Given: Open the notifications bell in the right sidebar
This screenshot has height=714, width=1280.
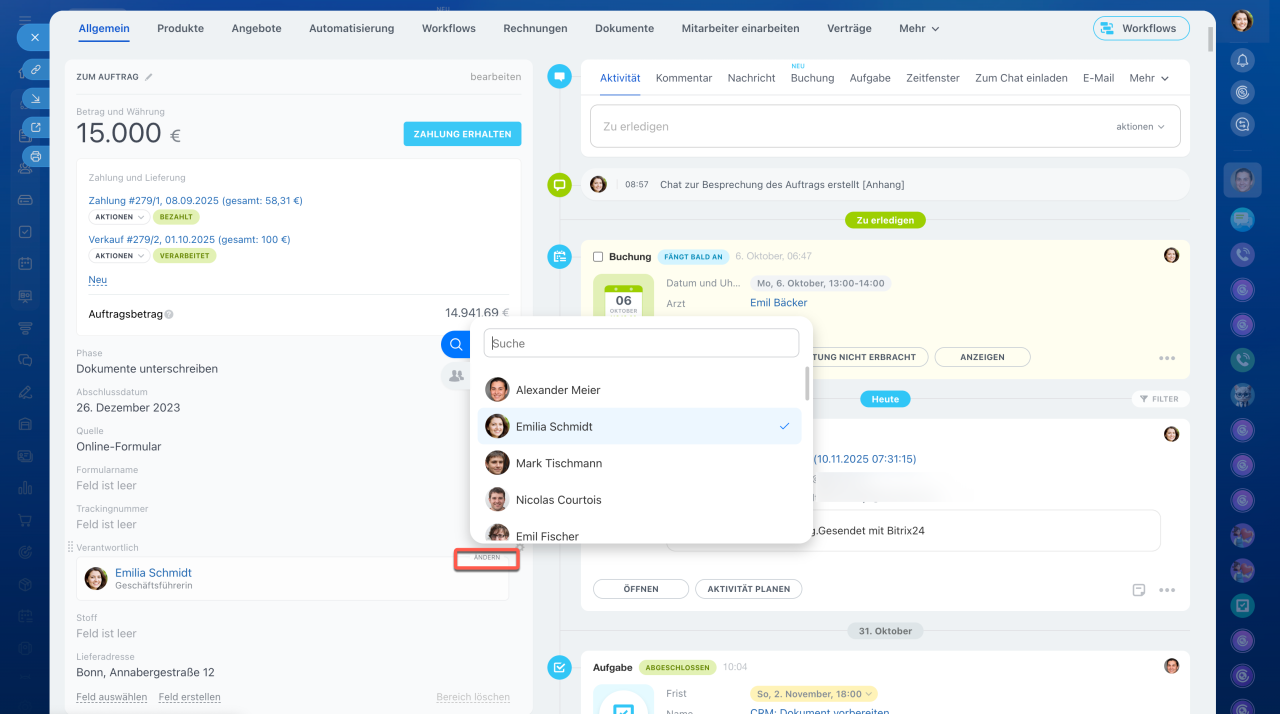Looking at the screenshot, I should pyautogui.click(x=1242, y=60).
